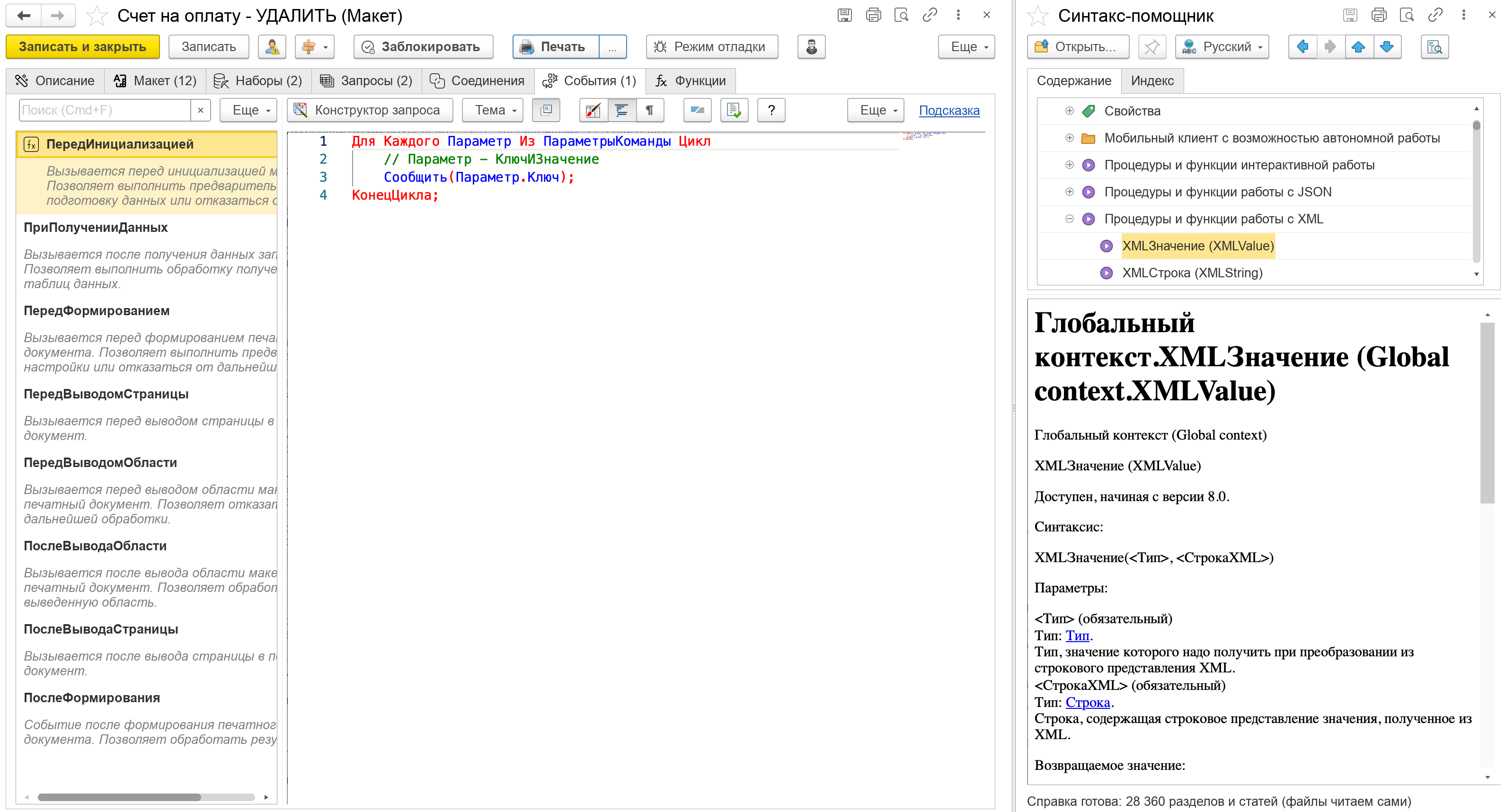Click the question mark help button
The height and width of the screenshot is (812, 1506).
(x=771, y=110)
